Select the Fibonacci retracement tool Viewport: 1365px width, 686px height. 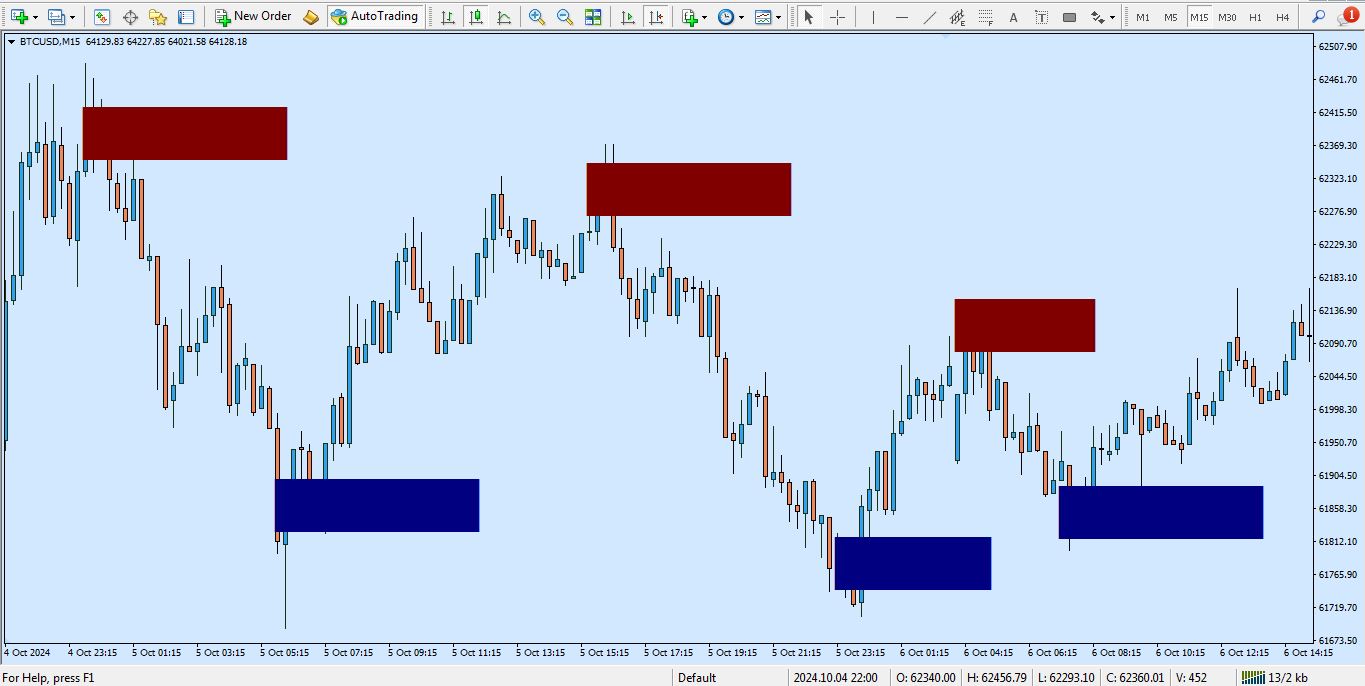coord(957,17)
